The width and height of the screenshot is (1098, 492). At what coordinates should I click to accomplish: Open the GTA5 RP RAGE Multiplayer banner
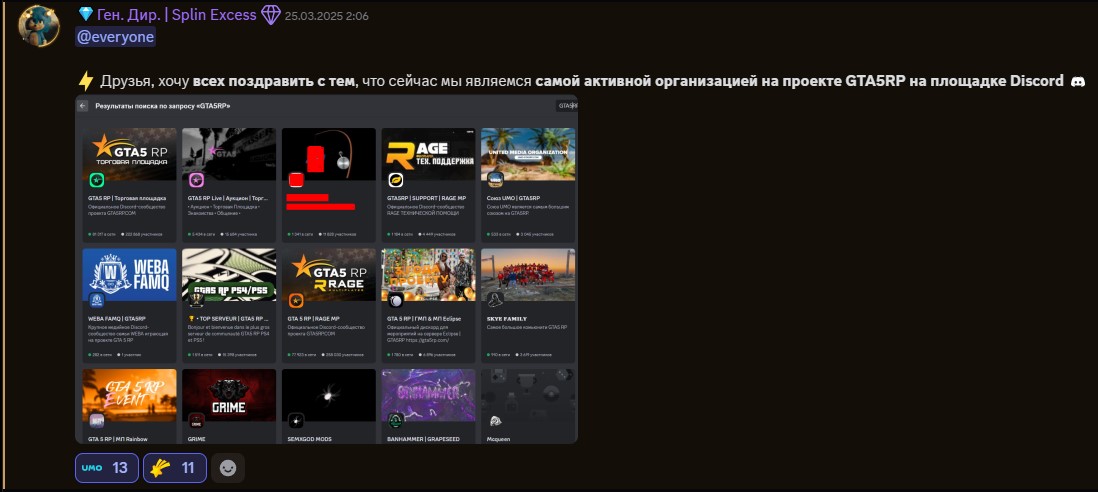(x=329, y=274)
